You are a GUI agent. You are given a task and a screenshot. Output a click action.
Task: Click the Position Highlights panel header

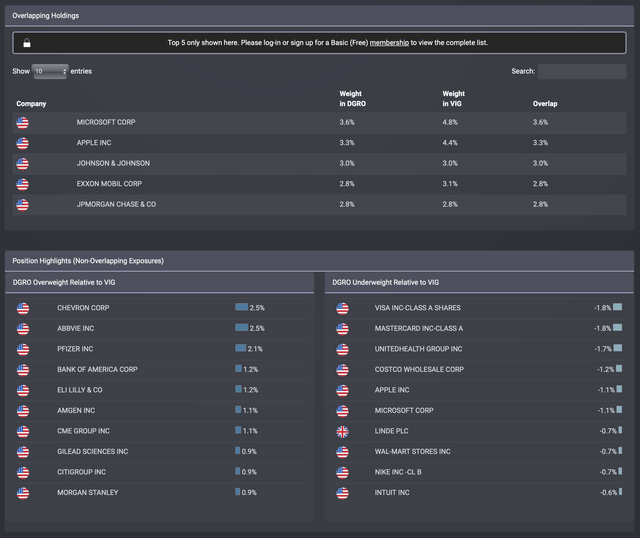coord(319,261)
